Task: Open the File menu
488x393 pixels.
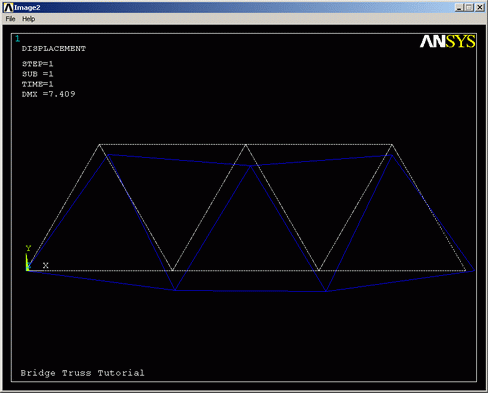Action: (x=10, y=19)
